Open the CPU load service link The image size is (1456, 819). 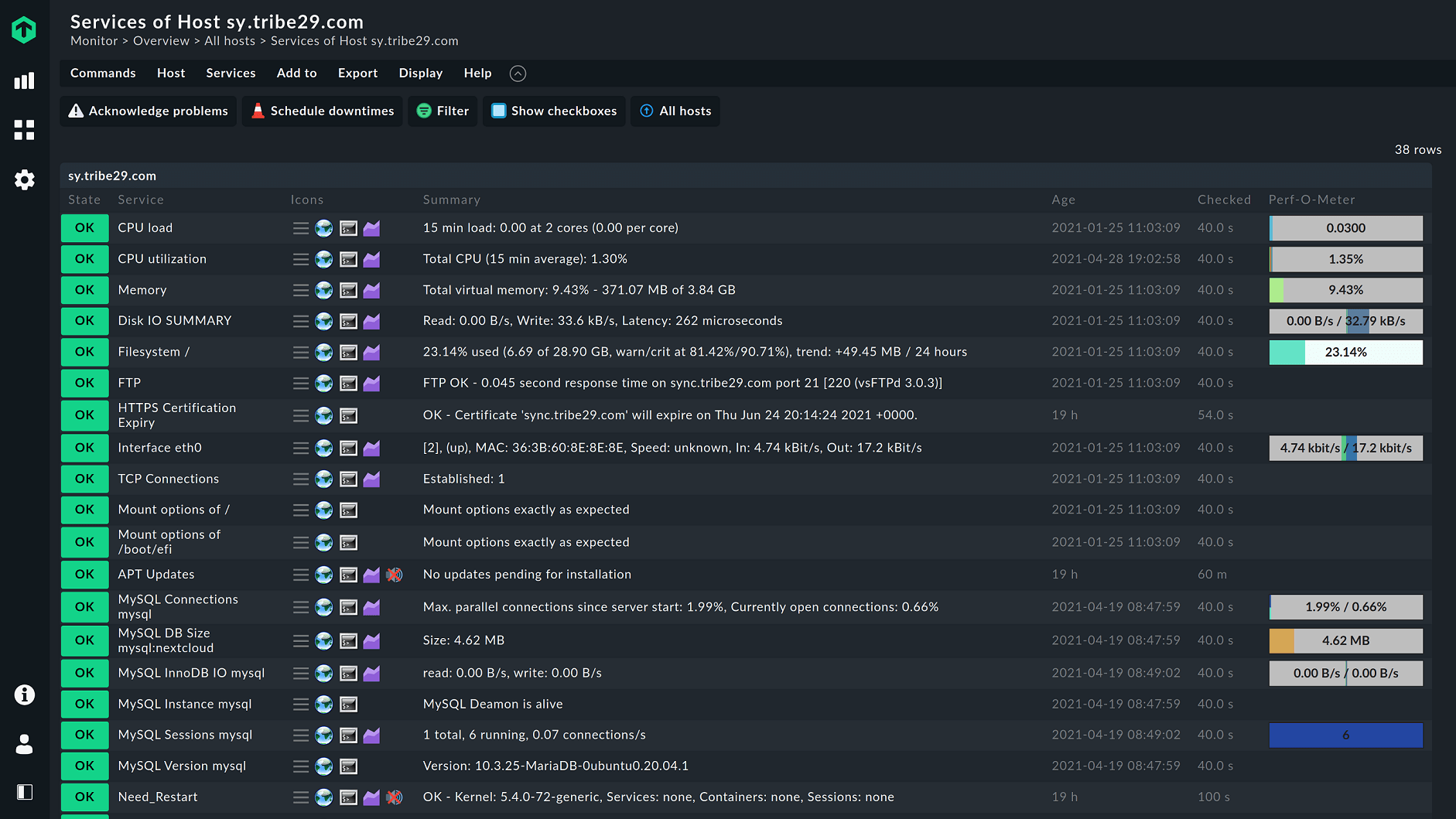pos(145,227)
